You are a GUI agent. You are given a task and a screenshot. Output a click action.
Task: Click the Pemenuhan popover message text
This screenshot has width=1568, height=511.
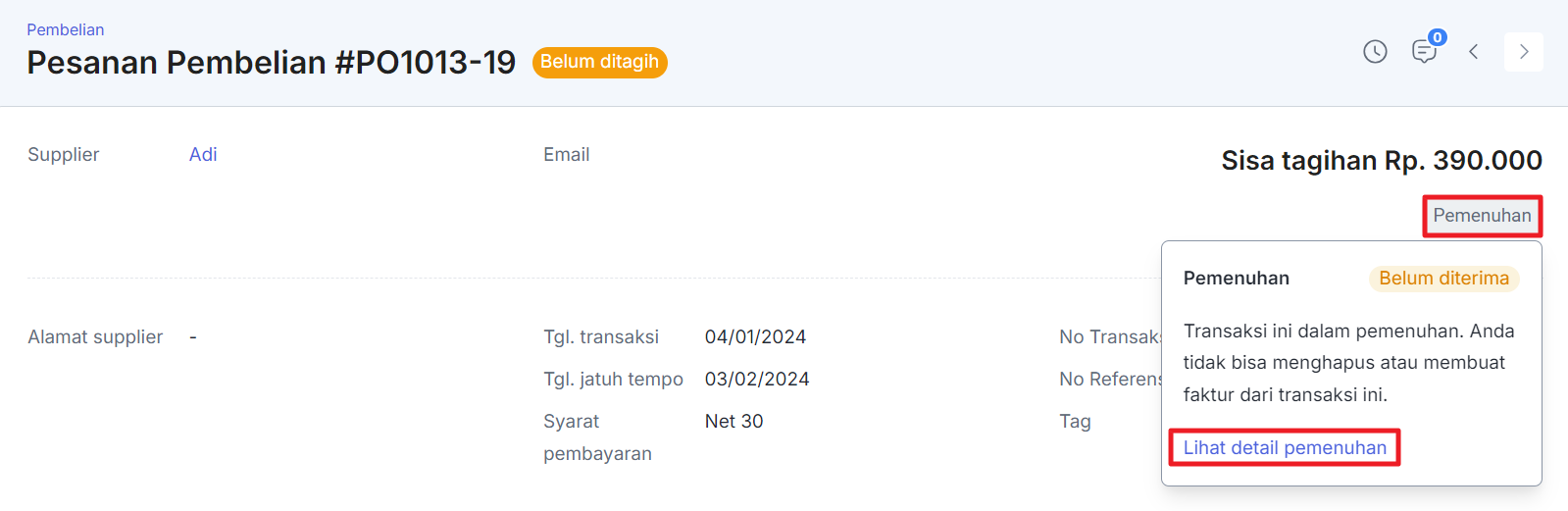coord(1348,363)
